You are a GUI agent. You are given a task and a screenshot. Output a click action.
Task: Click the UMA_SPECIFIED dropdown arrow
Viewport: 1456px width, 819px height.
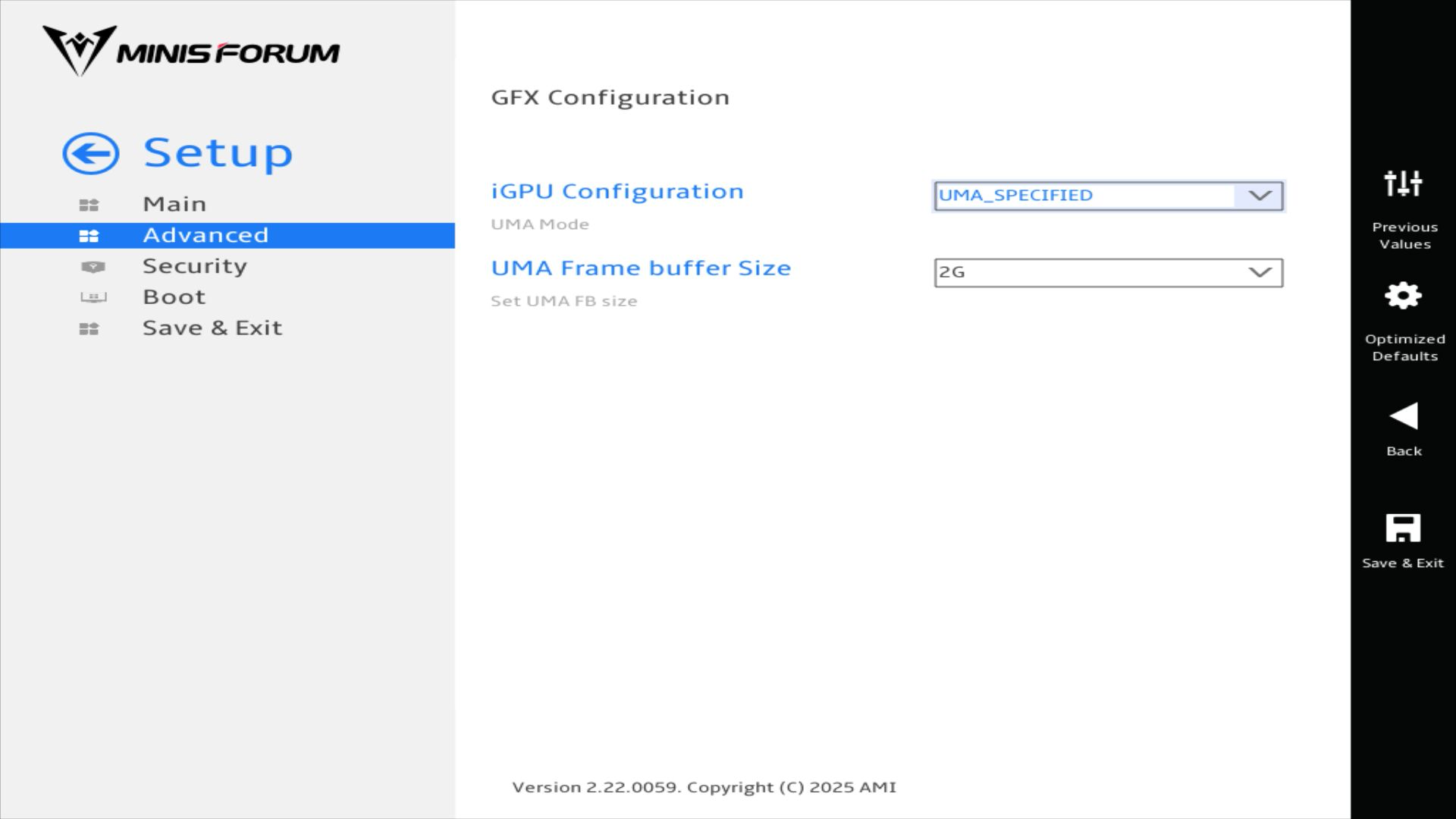coord(1260,196)
